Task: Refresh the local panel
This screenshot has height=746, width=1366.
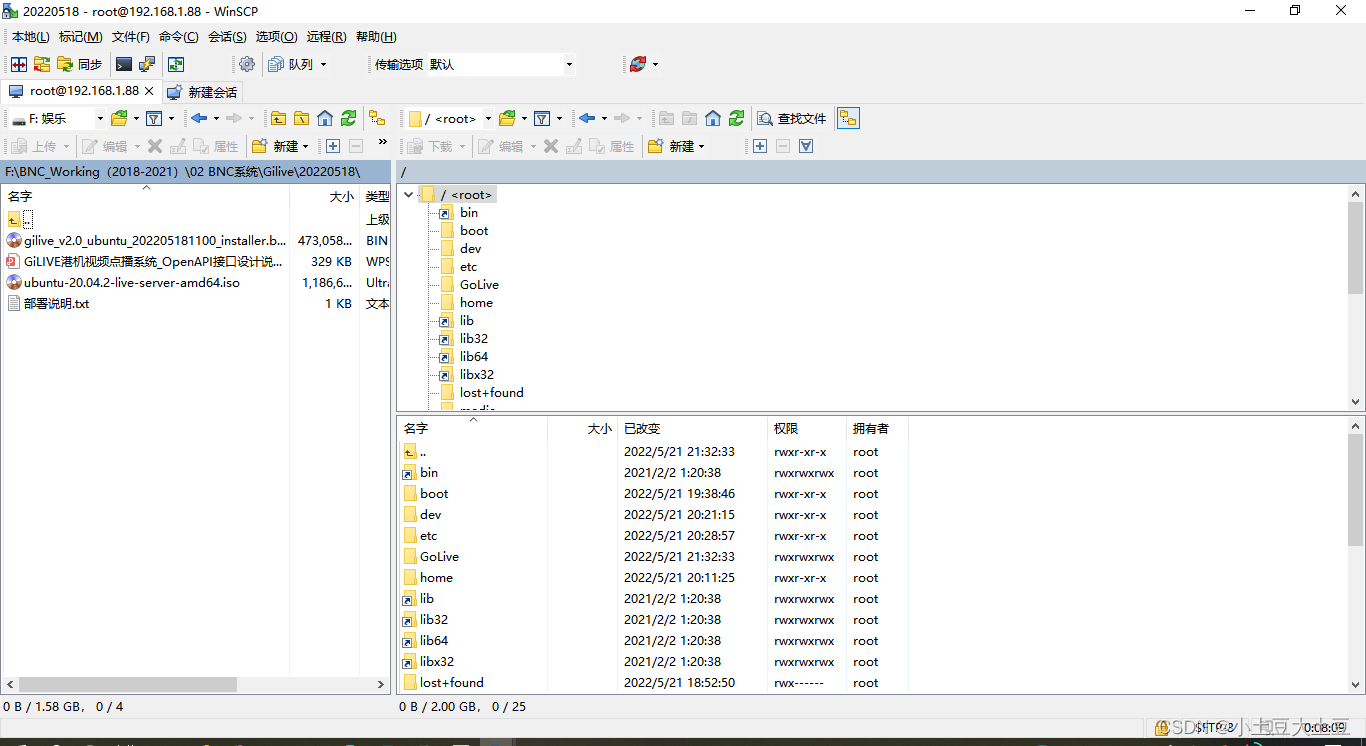Action: tap(348, 118)
